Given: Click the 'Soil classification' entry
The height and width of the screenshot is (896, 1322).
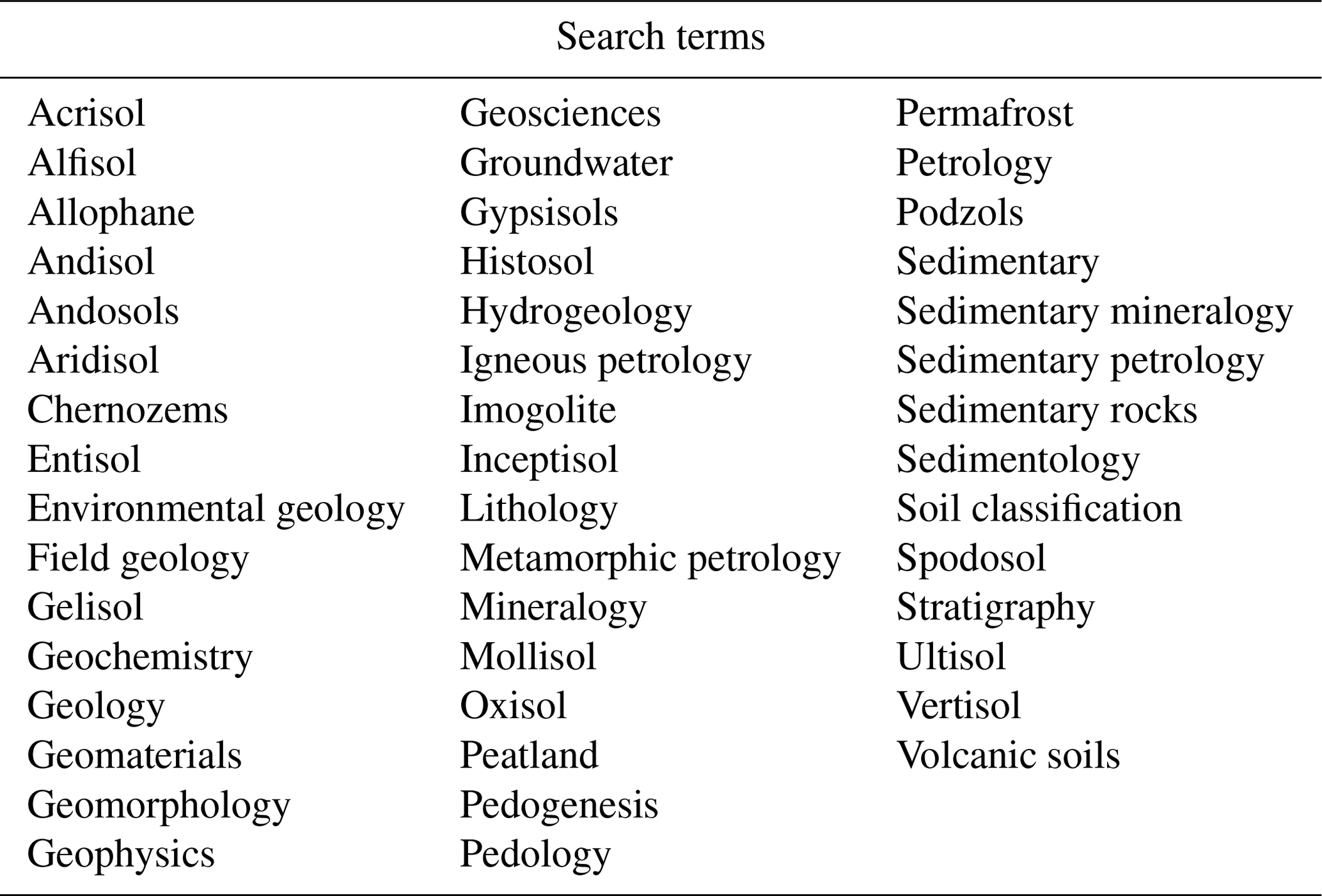Looking at the screenshot, I should click(x=1039, y=509).
